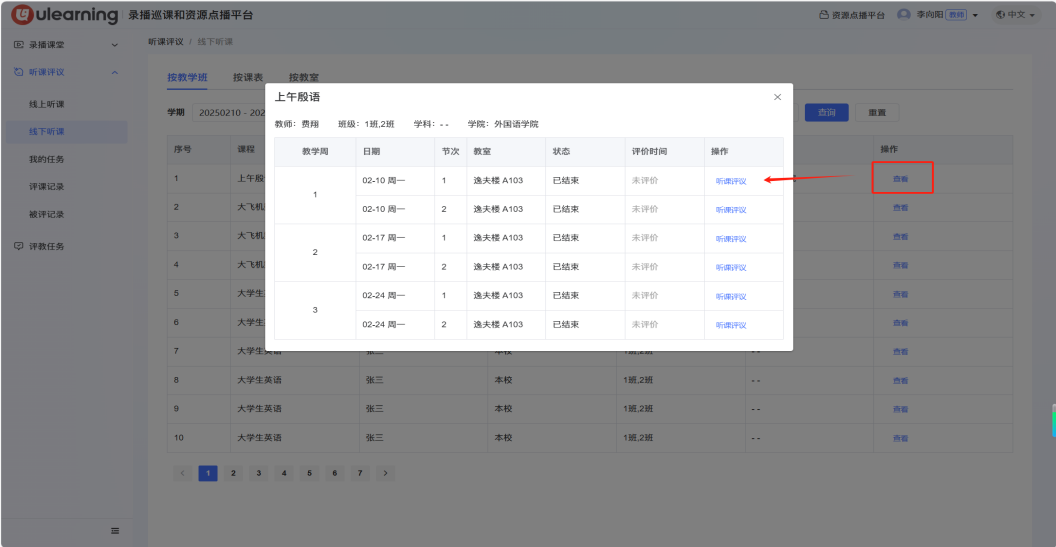Viewport: 1056px width, 547px height.
Task: Open the 李向阳 user account dropdown
Action: pos(974,16)
